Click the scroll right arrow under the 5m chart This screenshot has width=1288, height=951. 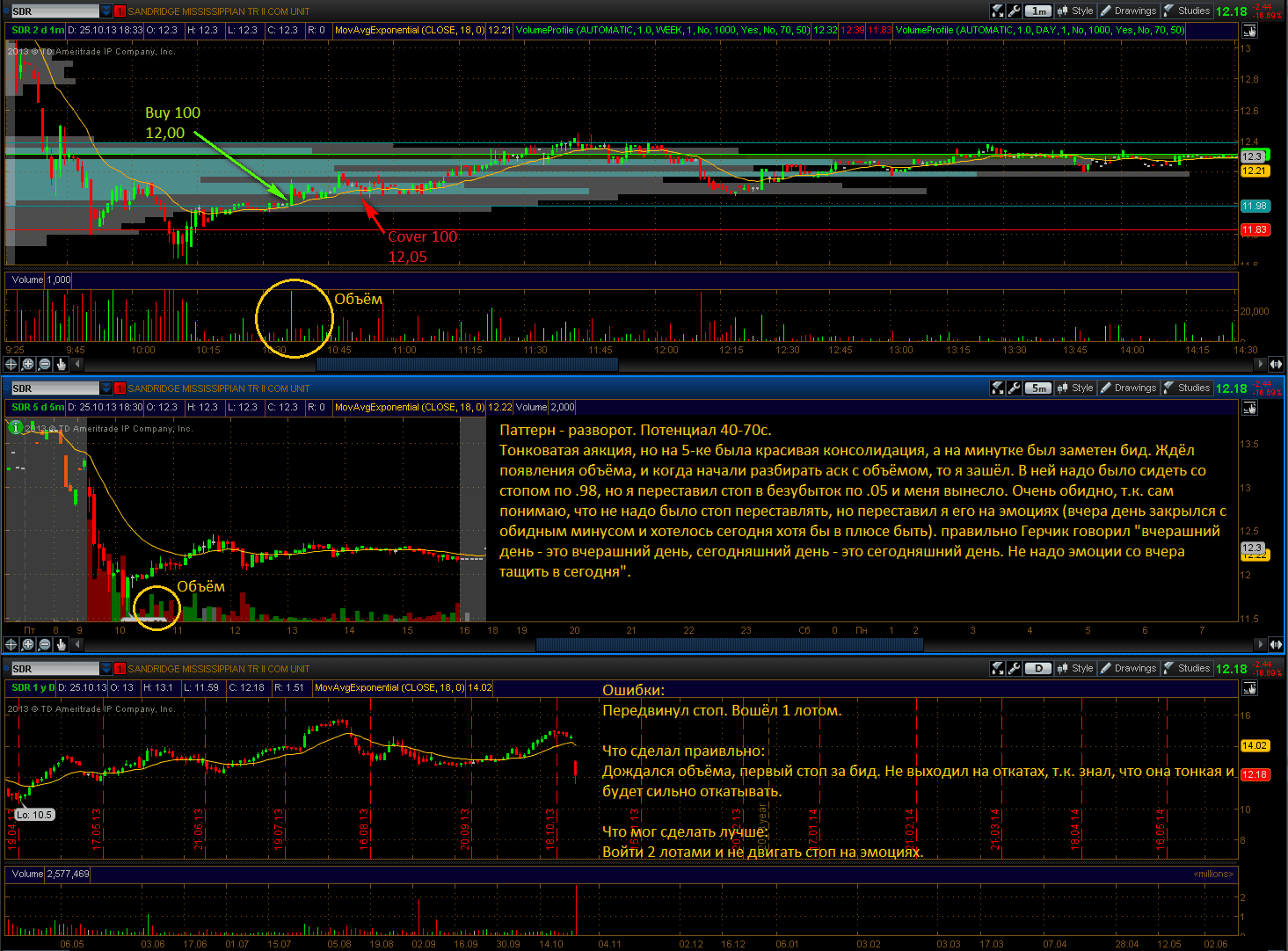(x=1261, y=644)
